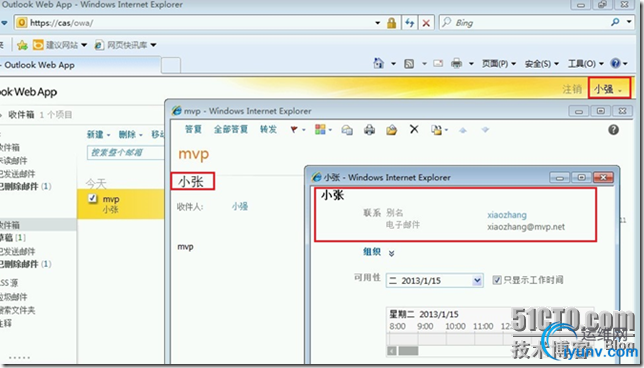Image resolution: width=644 pixels, height=368 pixels.
Task: Toggle the checkbox beside the mvp message
Action: click(x=92, y=198)
